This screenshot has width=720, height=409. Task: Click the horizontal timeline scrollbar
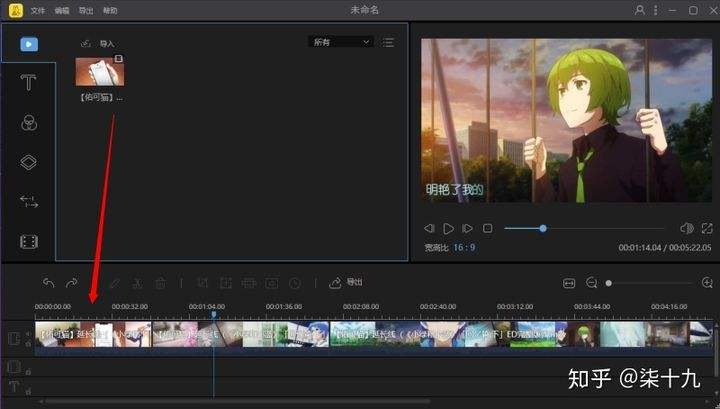[236, 402]
